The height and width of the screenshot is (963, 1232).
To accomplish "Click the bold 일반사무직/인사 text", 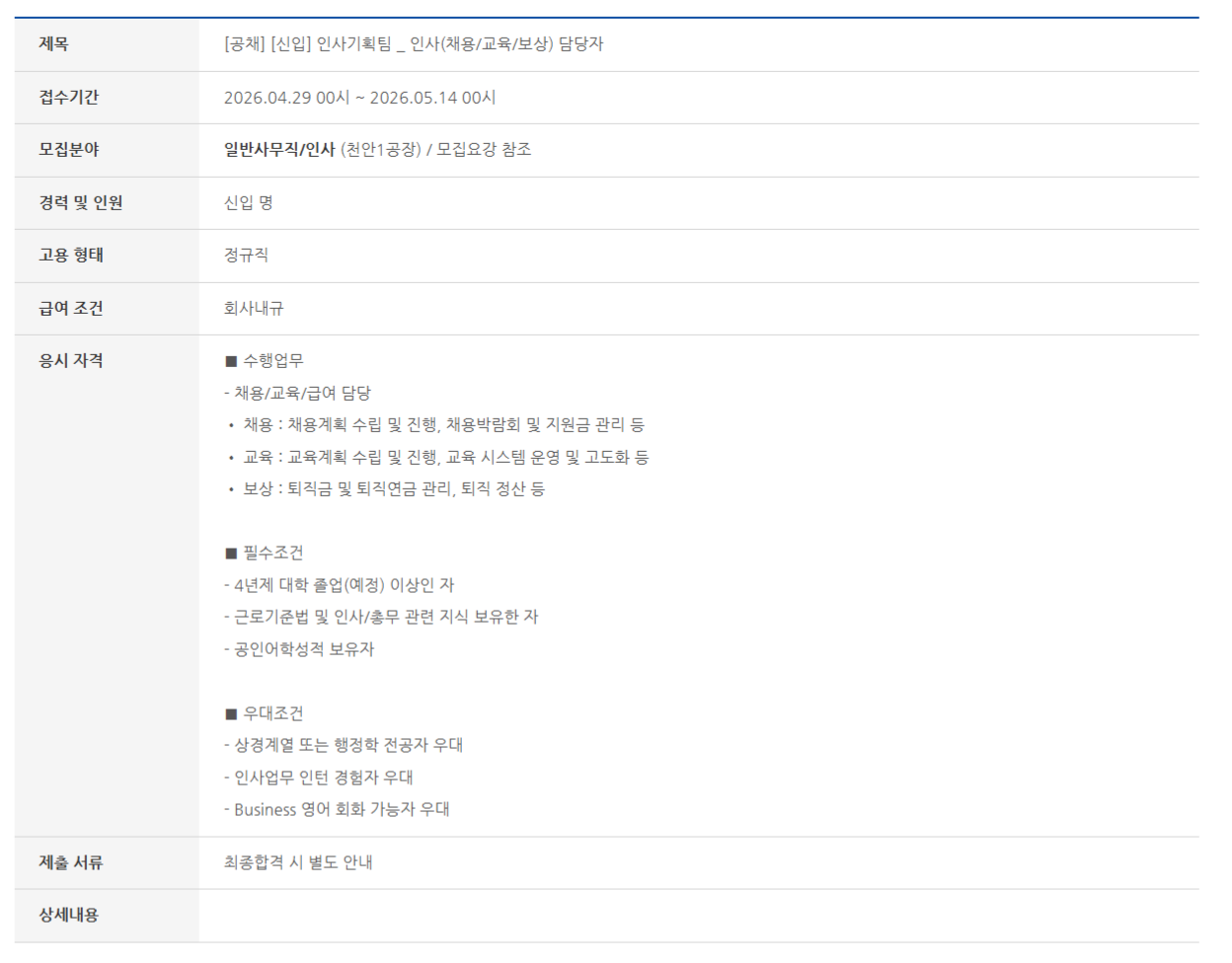I will click(x=279, y=150).
